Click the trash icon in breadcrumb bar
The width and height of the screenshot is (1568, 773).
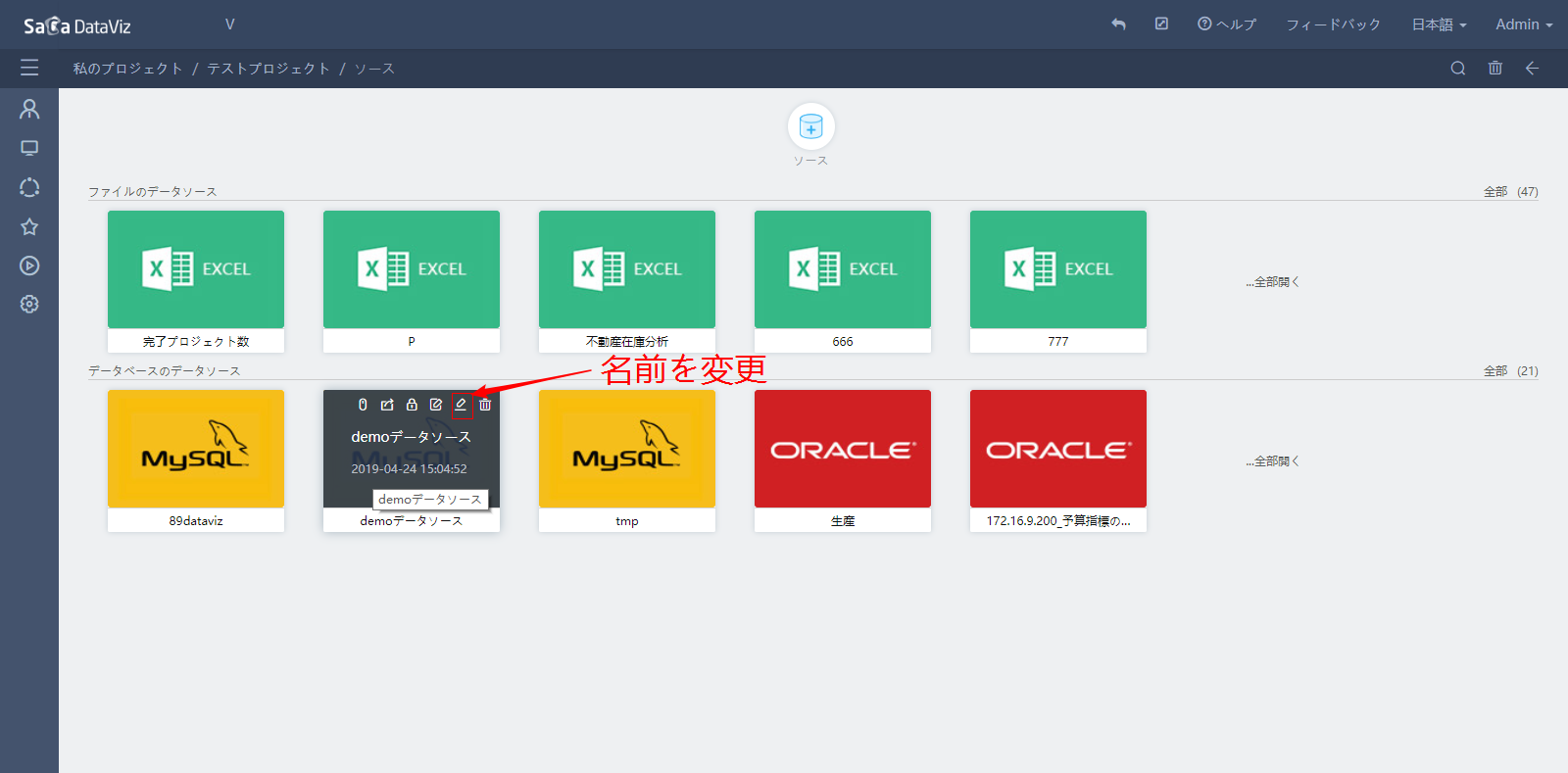pos(1495,69)
